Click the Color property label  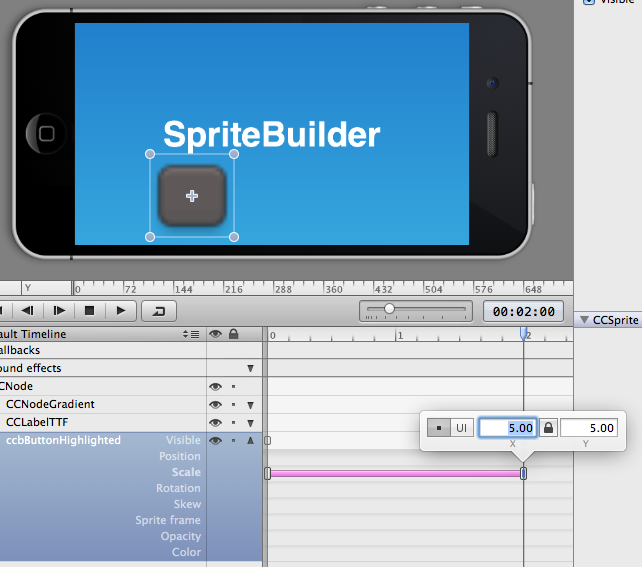[x=186, y=552]
